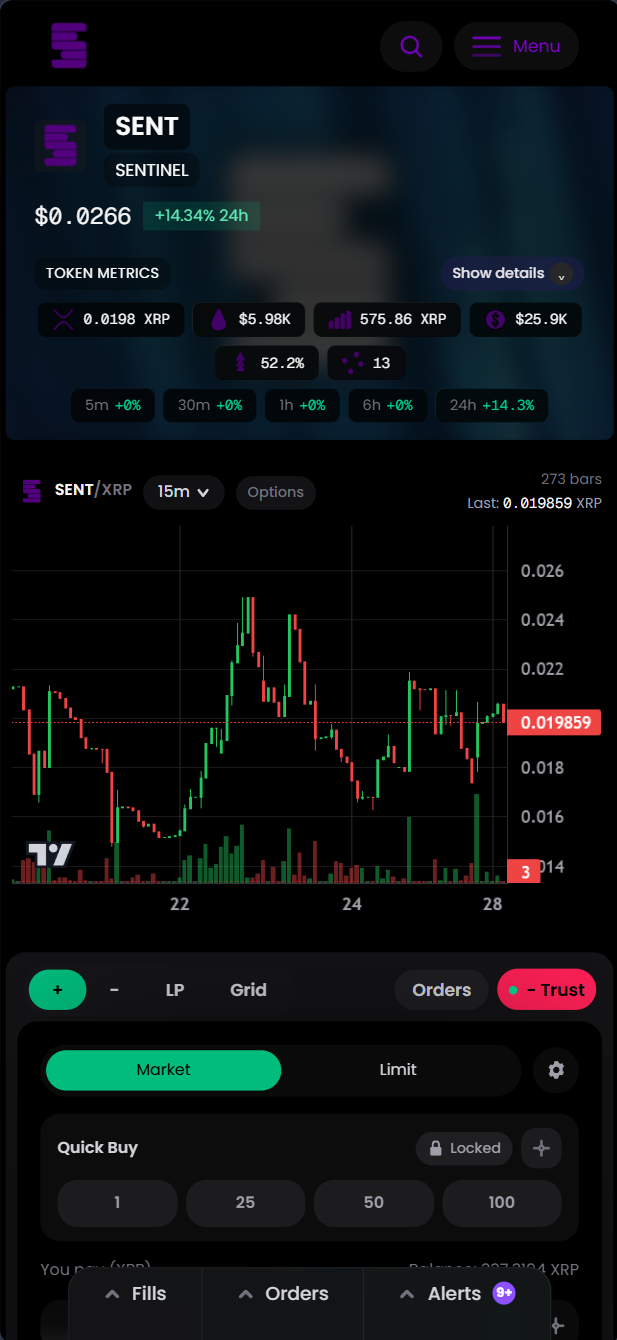The width and height of the screenshot is (617, 1340).
Task: Open the 15m timeframe dropdown
Action: pos(183,492)
